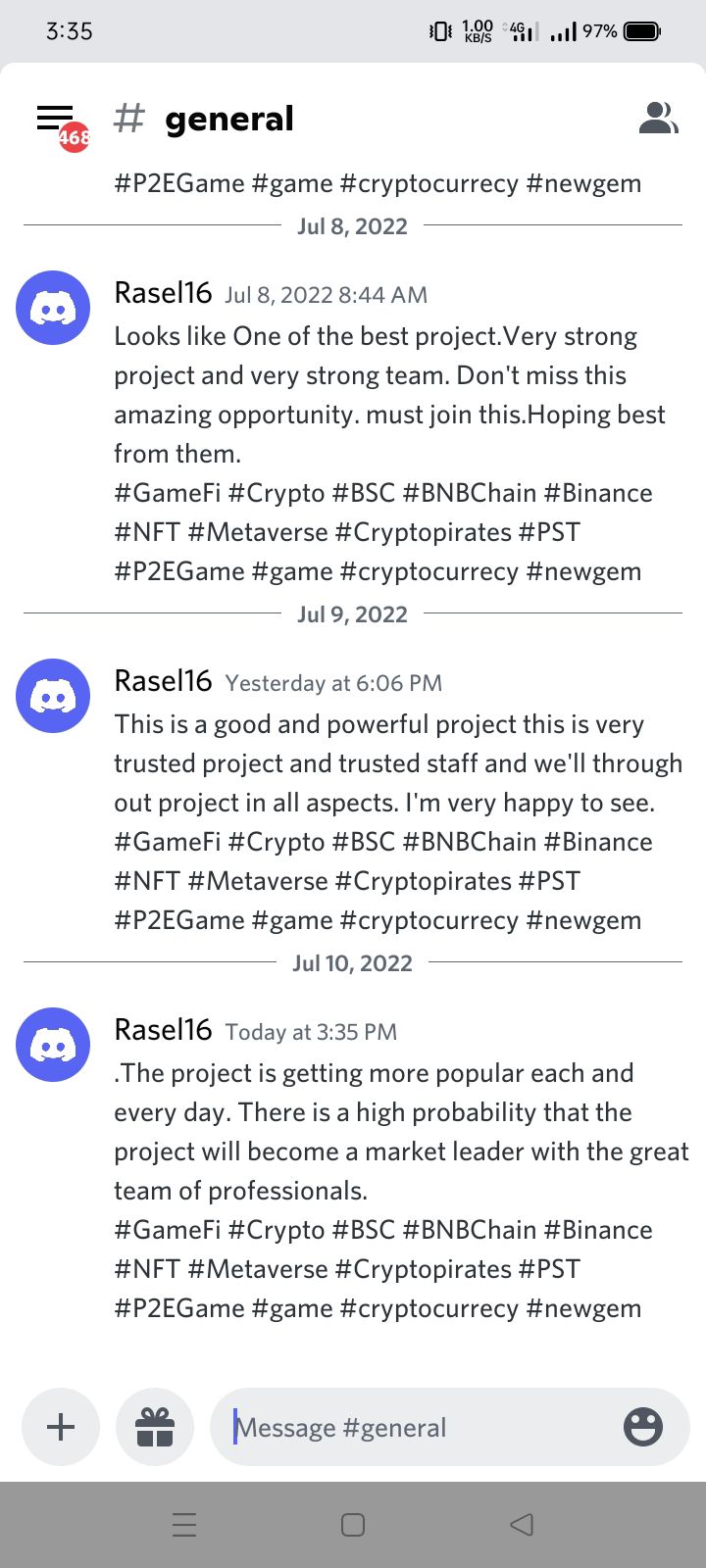706x1568 pixels.
Task: Select message 'The project is getting more popular'
Action: click(x=402, y=1191)
